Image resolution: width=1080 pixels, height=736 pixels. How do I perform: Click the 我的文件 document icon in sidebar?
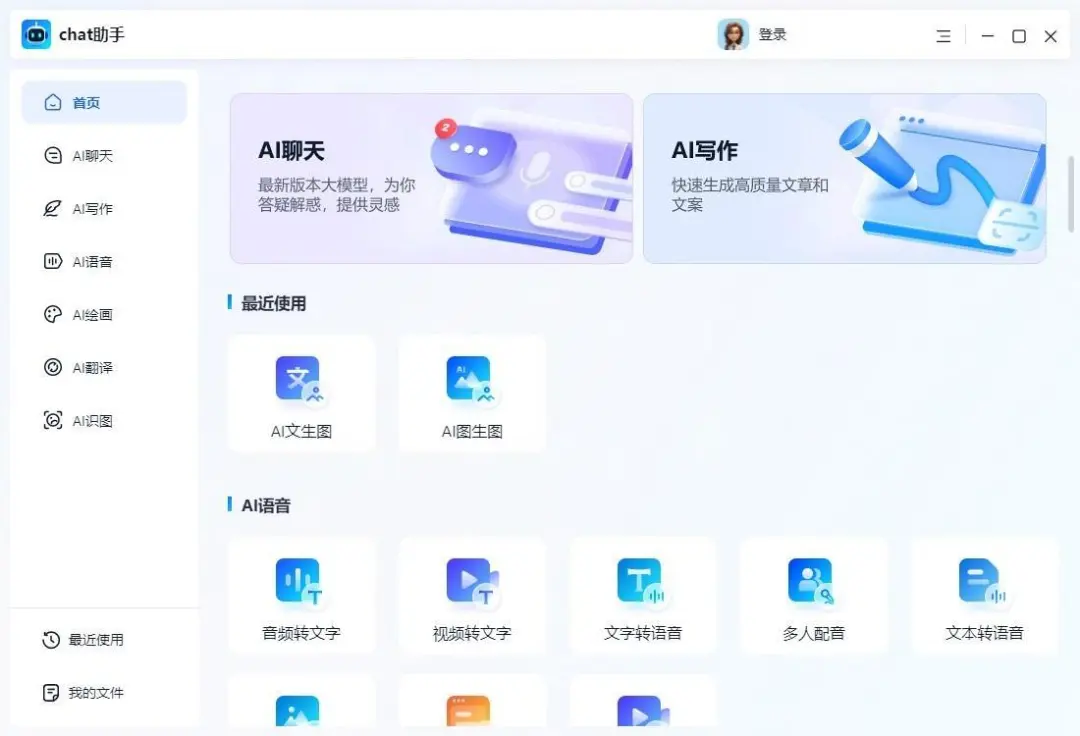pos(51,693)
